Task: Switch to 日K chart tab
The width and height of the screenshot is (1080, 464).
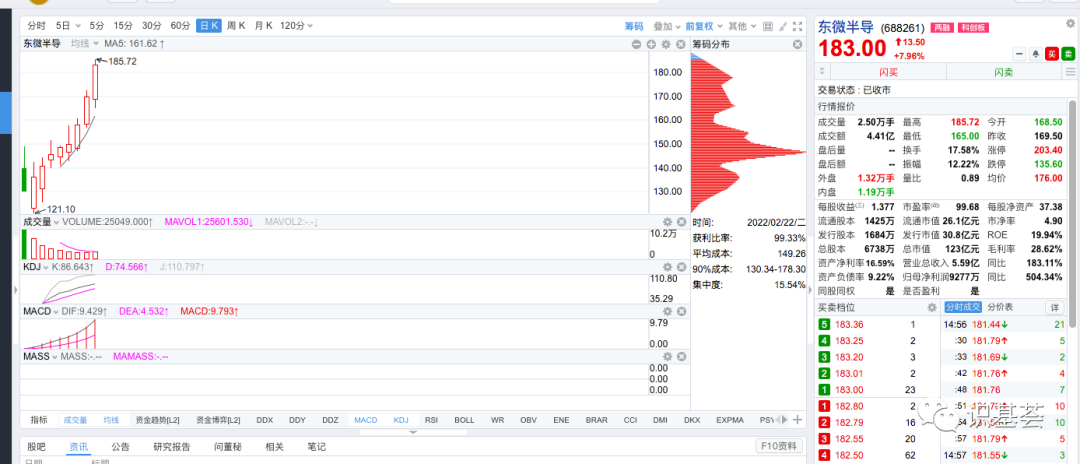Action: click(209, 26)
